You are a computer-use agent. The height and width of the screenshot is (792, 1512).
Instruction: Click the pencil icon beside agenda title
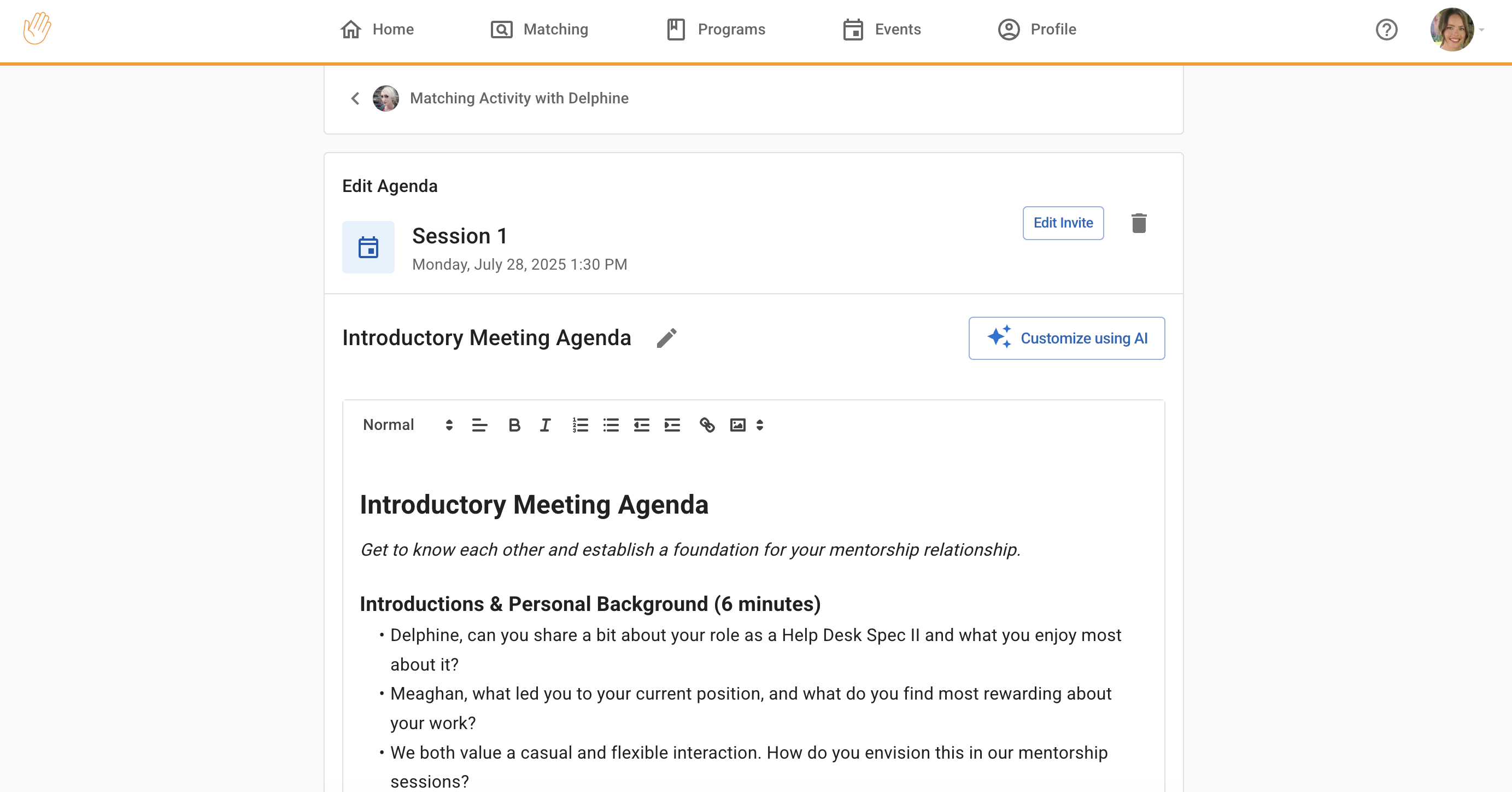(x=666, y=338)
